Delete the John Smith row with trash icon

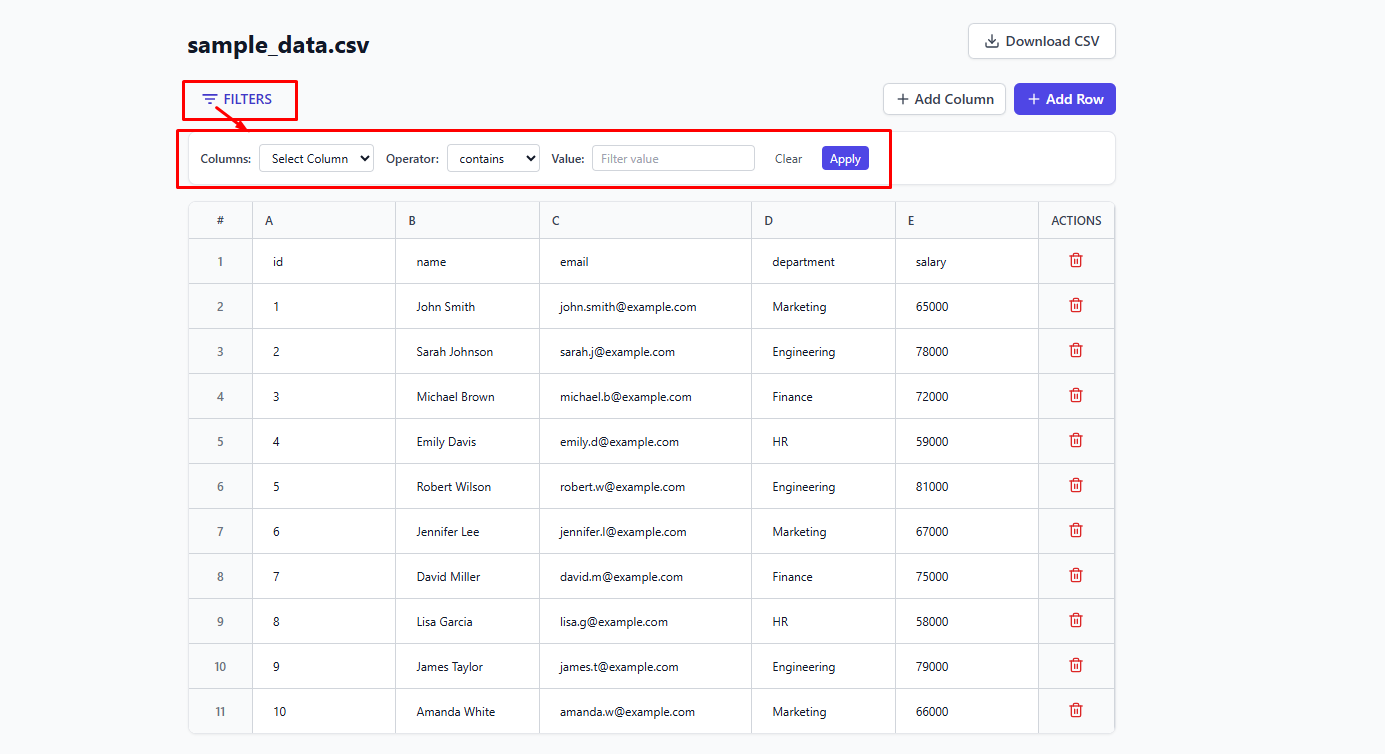1076,306
